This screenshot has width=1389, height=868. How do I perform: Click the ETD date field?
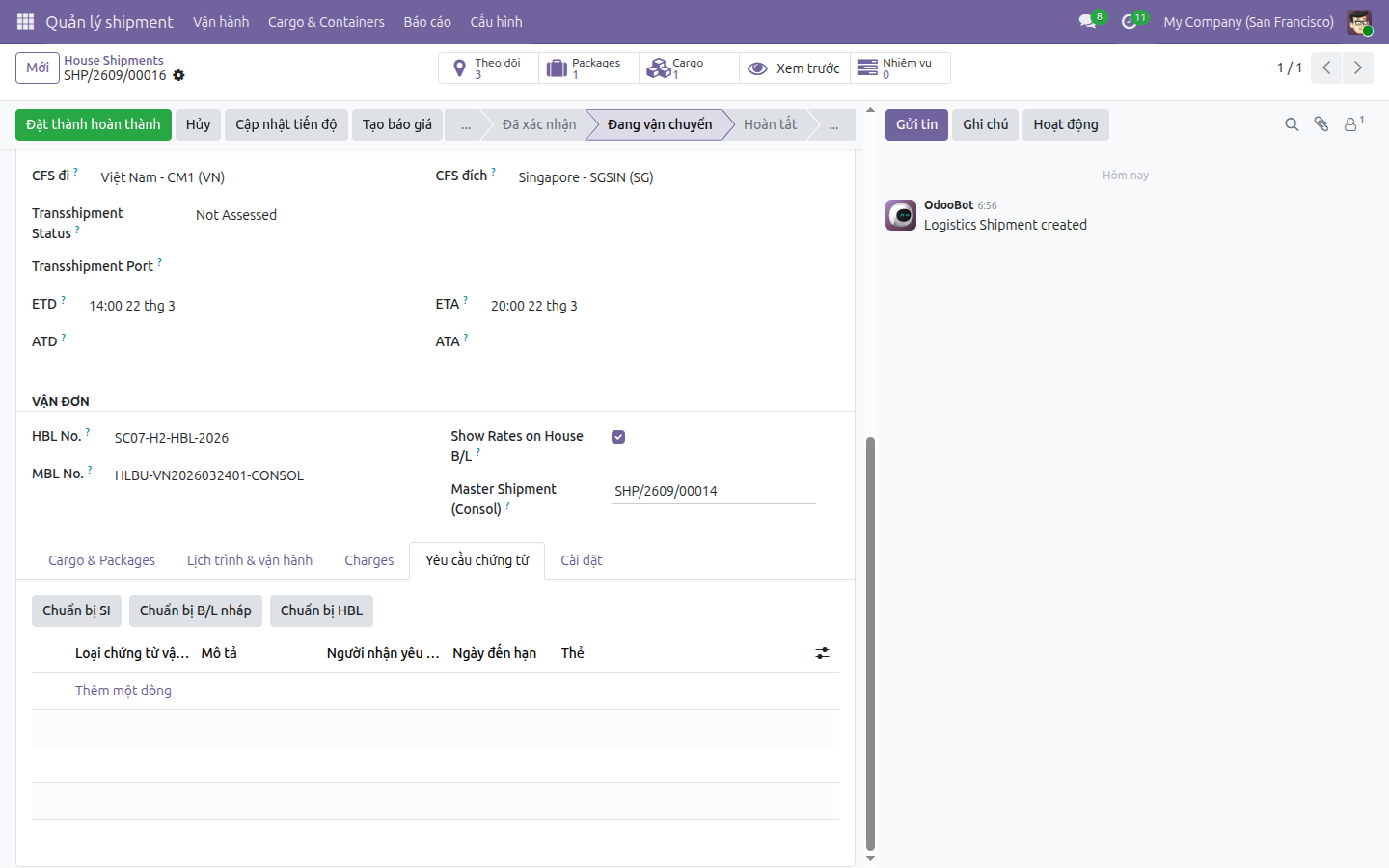click(x=132, y=306)
